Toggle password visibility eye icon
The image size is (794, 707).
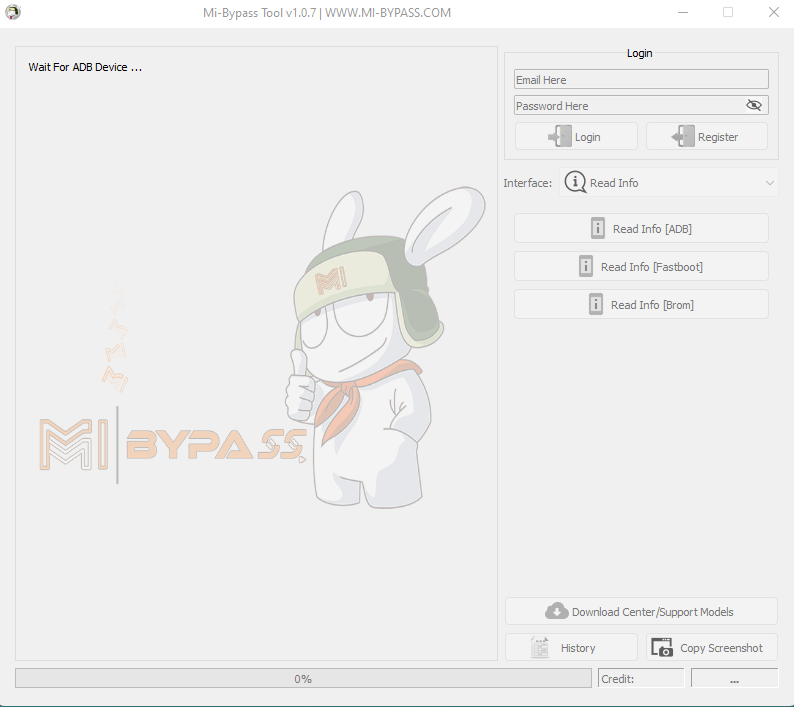(753, 105)
